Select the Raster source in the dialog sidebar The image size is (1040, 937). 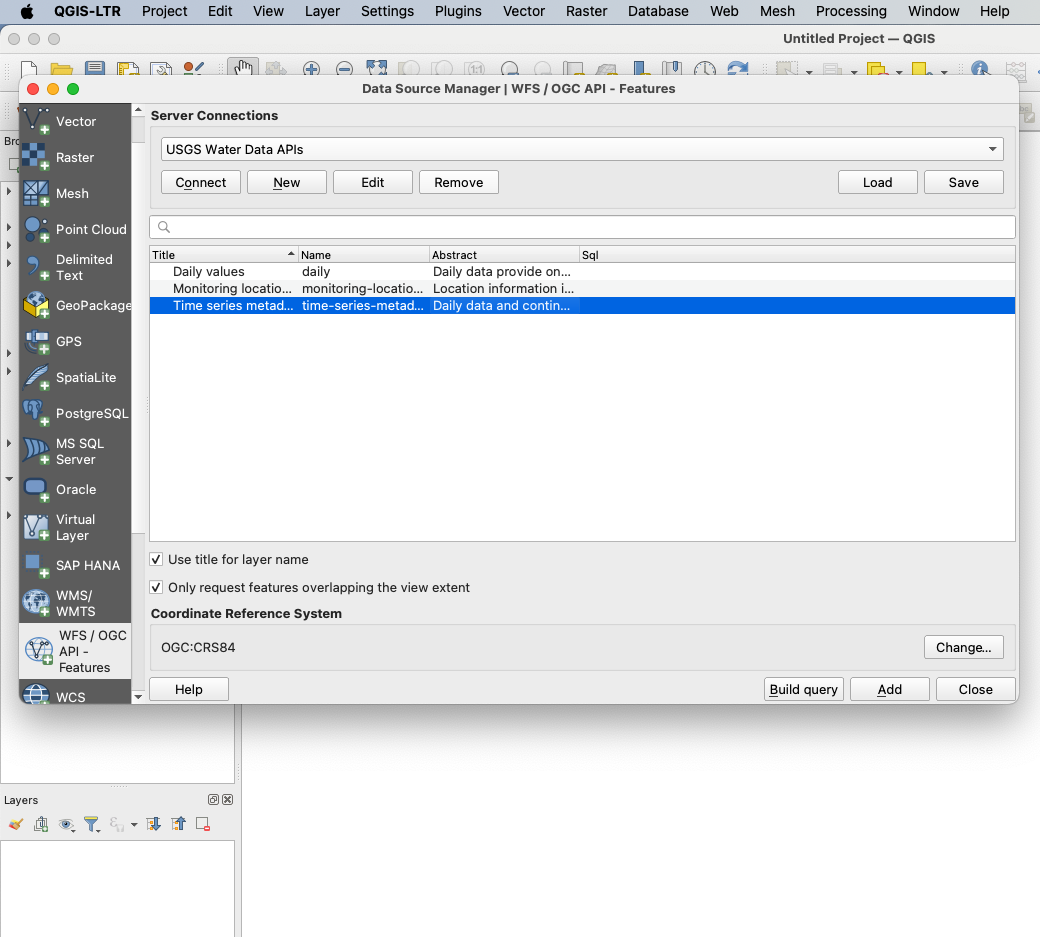pos(75,157)
